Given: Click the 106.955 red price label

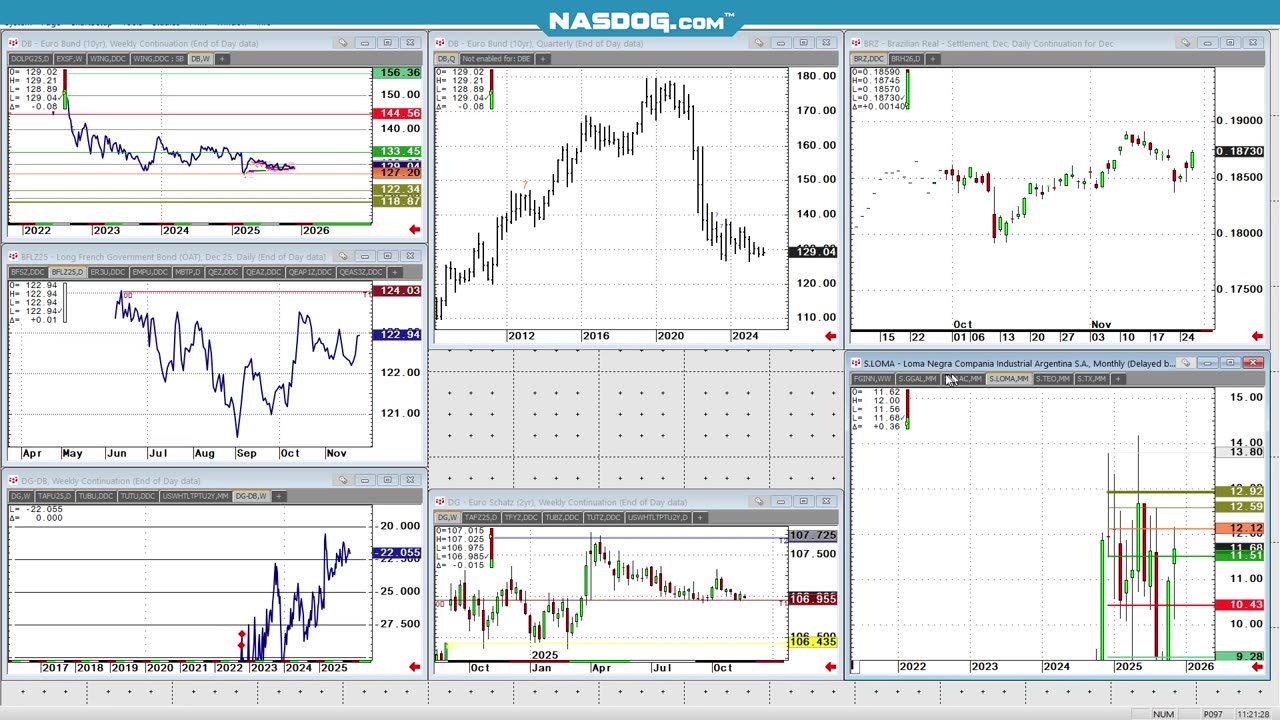Looking at the screenshot, I should pos(813,598).
